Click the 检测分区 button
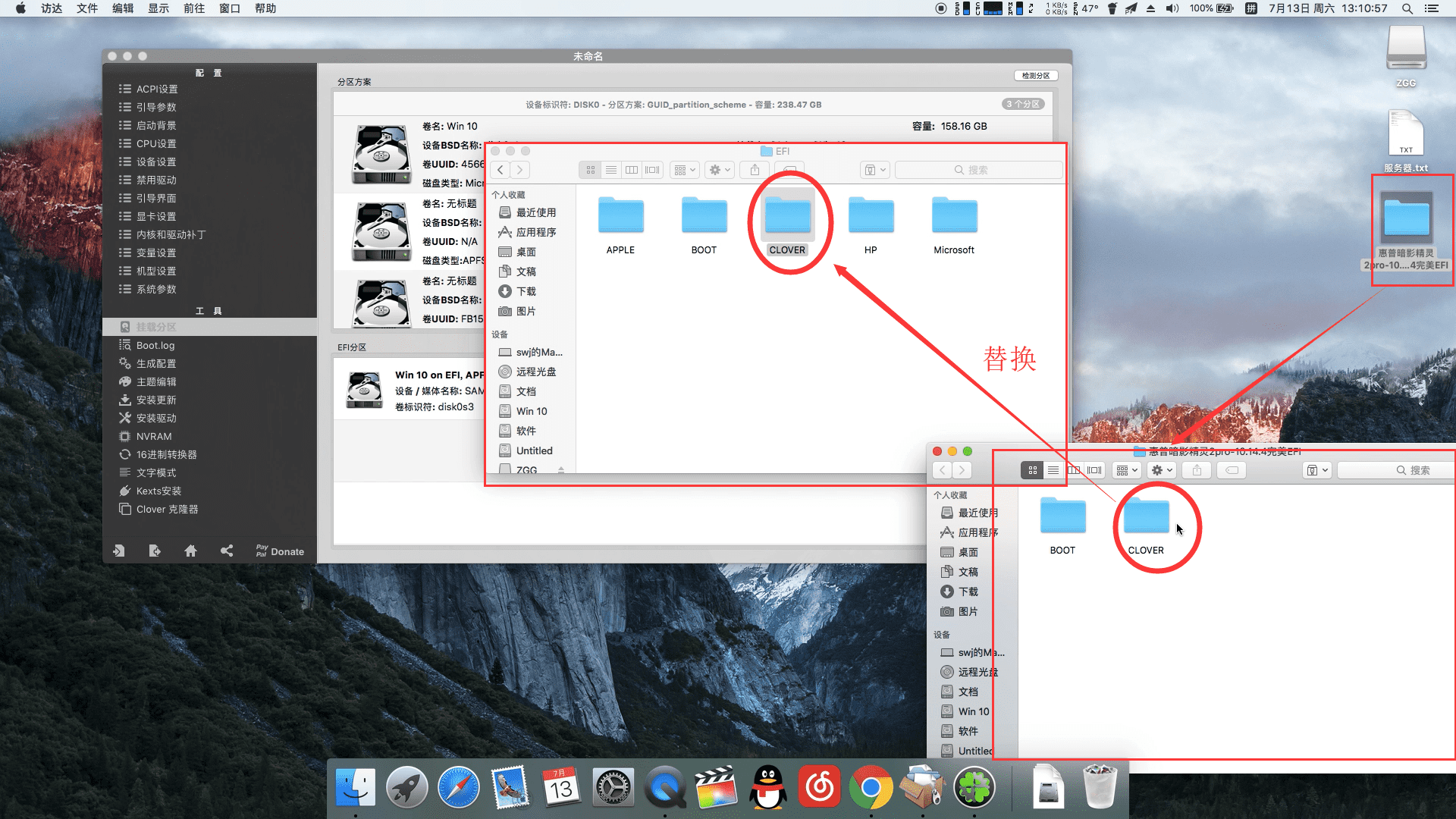 1035,76
